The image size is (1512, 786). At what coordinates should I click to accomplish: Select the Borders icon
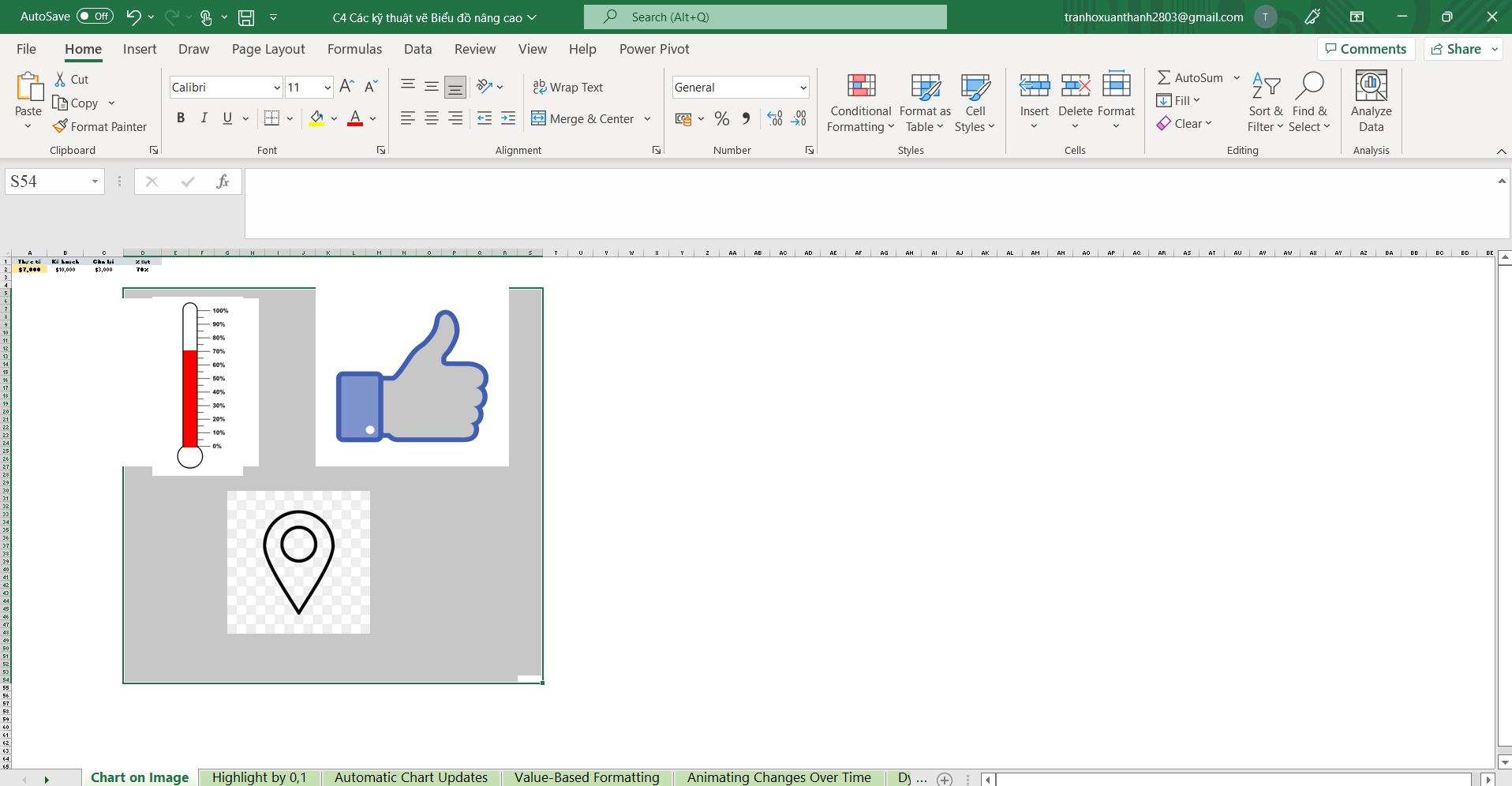tap(271, 118)
